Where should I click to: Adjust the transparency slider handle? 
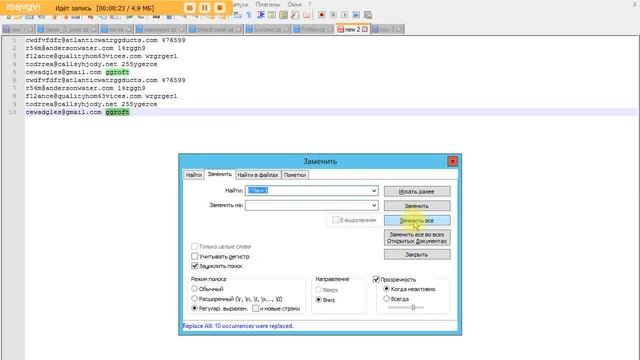click(413, 307)
